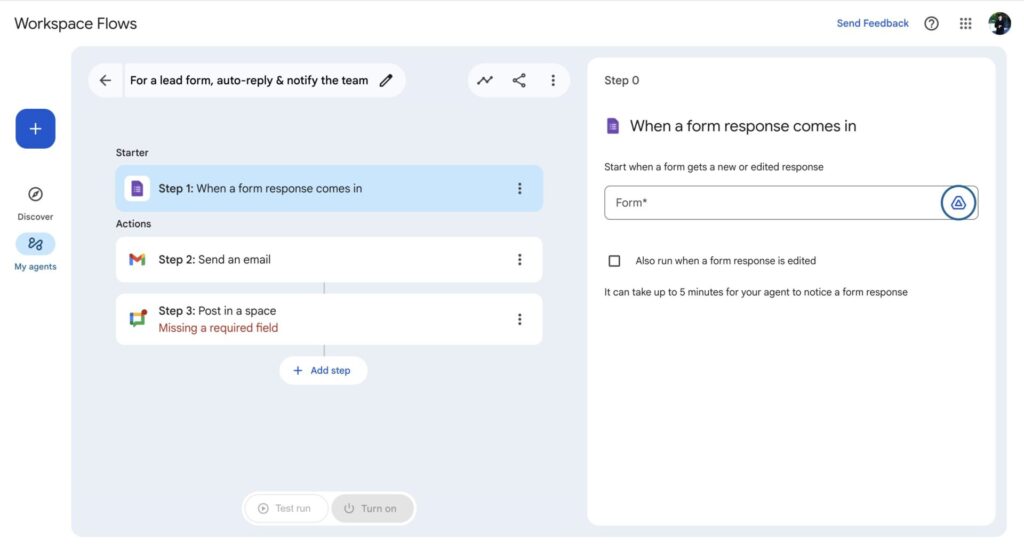
Task: Select Step 2 Send an email
Action: coord(329,259)
